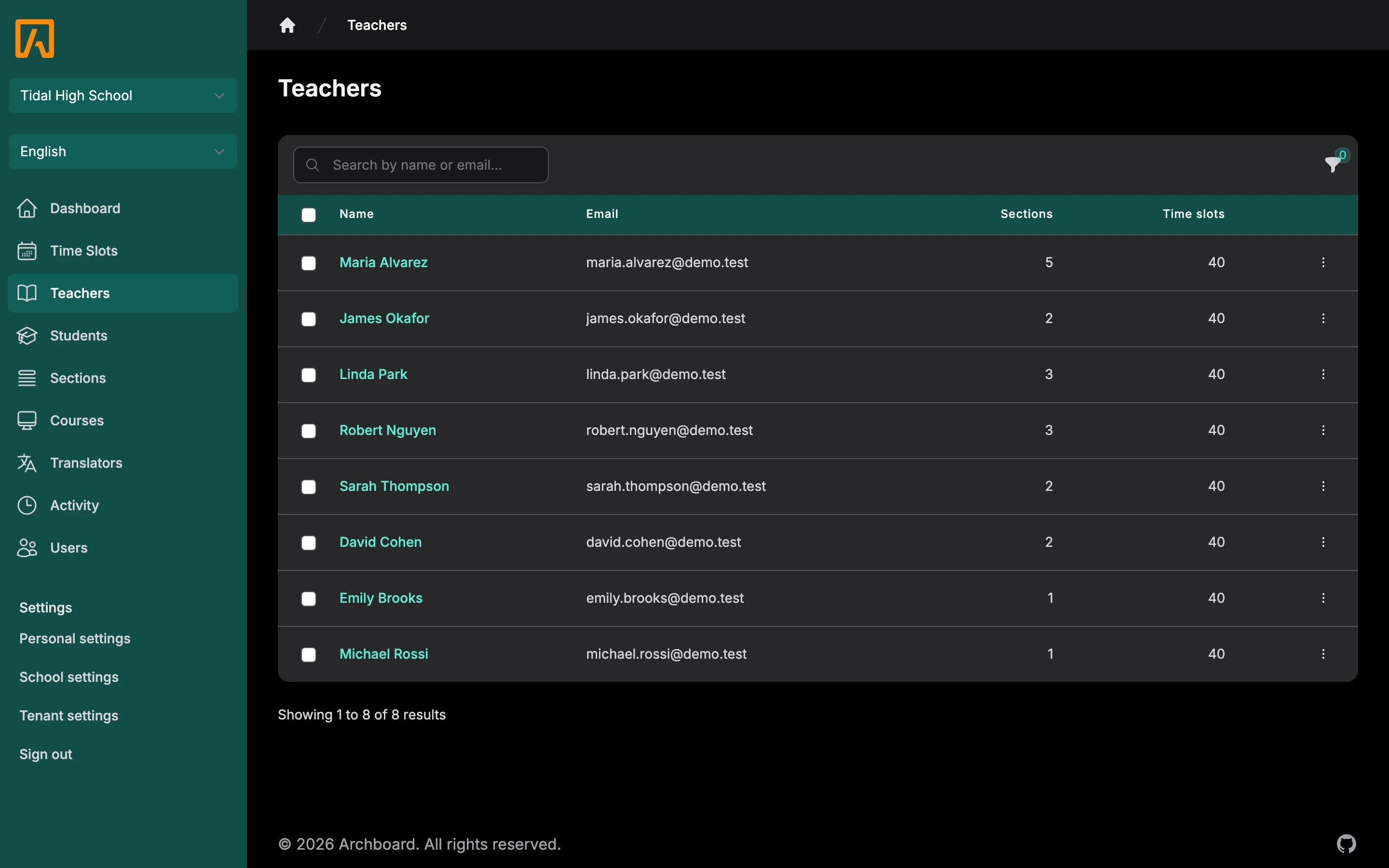Image resolution: width=1389 pixels, height=868 pixels.
Task: Click the Users people icon
Action: pyautogui.click(x=27, y=548)
